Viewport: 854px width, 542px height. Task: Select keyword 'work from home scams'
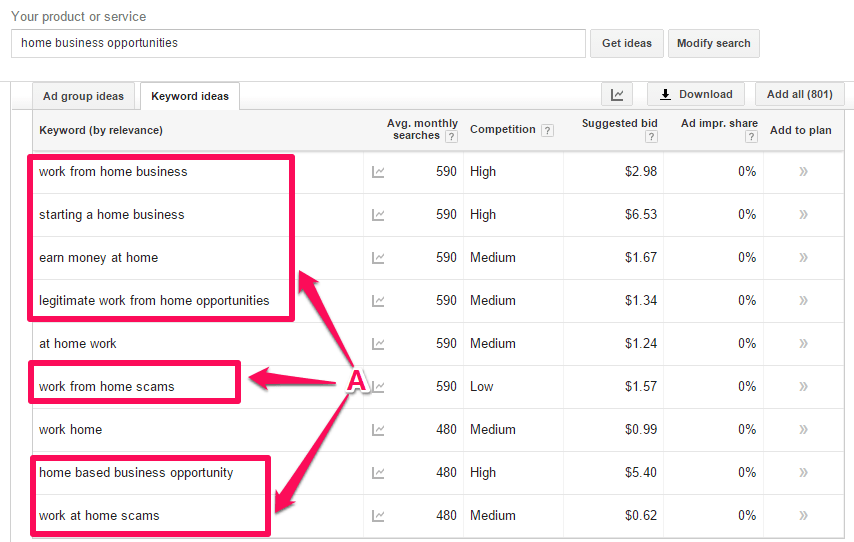[x=106, y=387]
